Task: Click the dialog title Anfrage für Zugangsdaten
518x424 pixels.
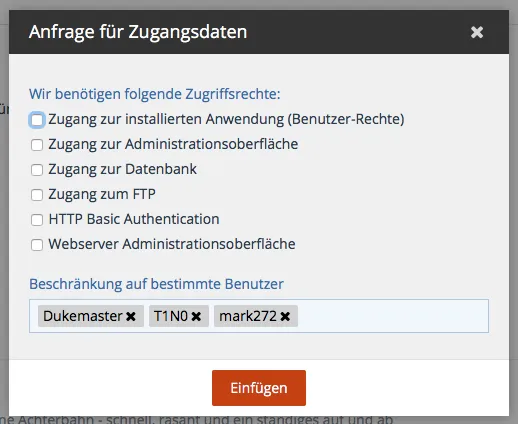Action: point(138,32)
